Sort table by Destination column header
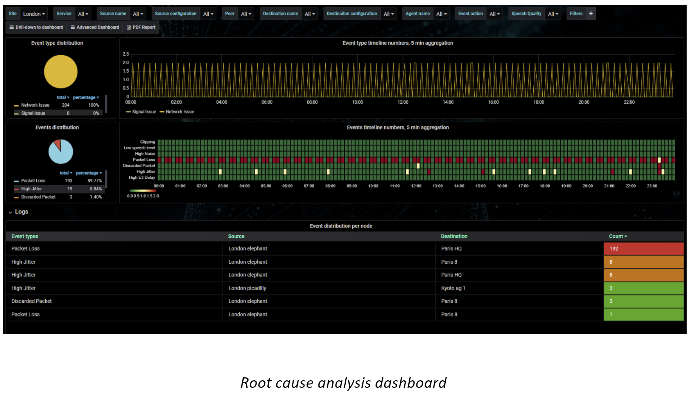This screenshot has height=395, width=690. pos(454,236)
